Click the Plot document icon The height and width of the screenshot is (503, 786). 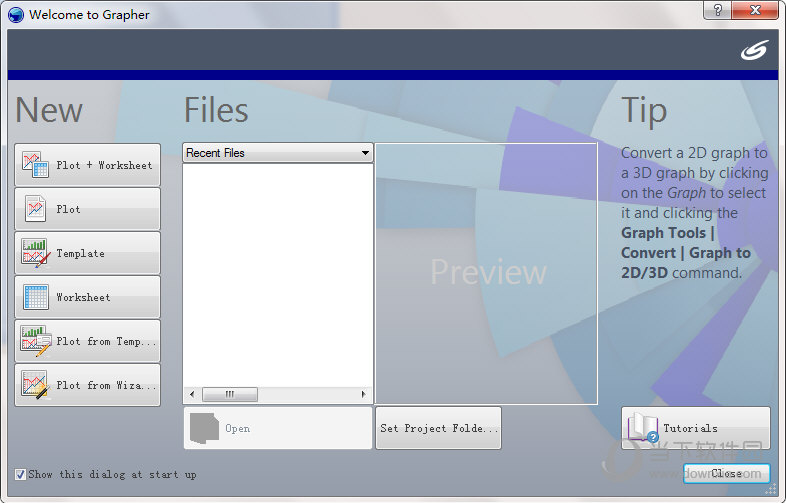35,209
